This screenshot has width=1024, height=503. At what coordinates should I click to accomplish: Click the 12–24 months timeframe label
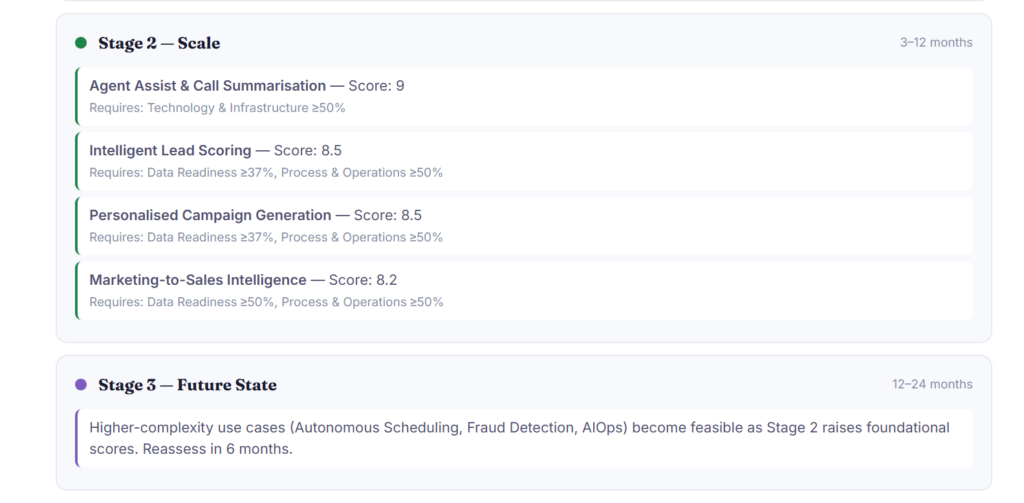(x=932, y=384)
